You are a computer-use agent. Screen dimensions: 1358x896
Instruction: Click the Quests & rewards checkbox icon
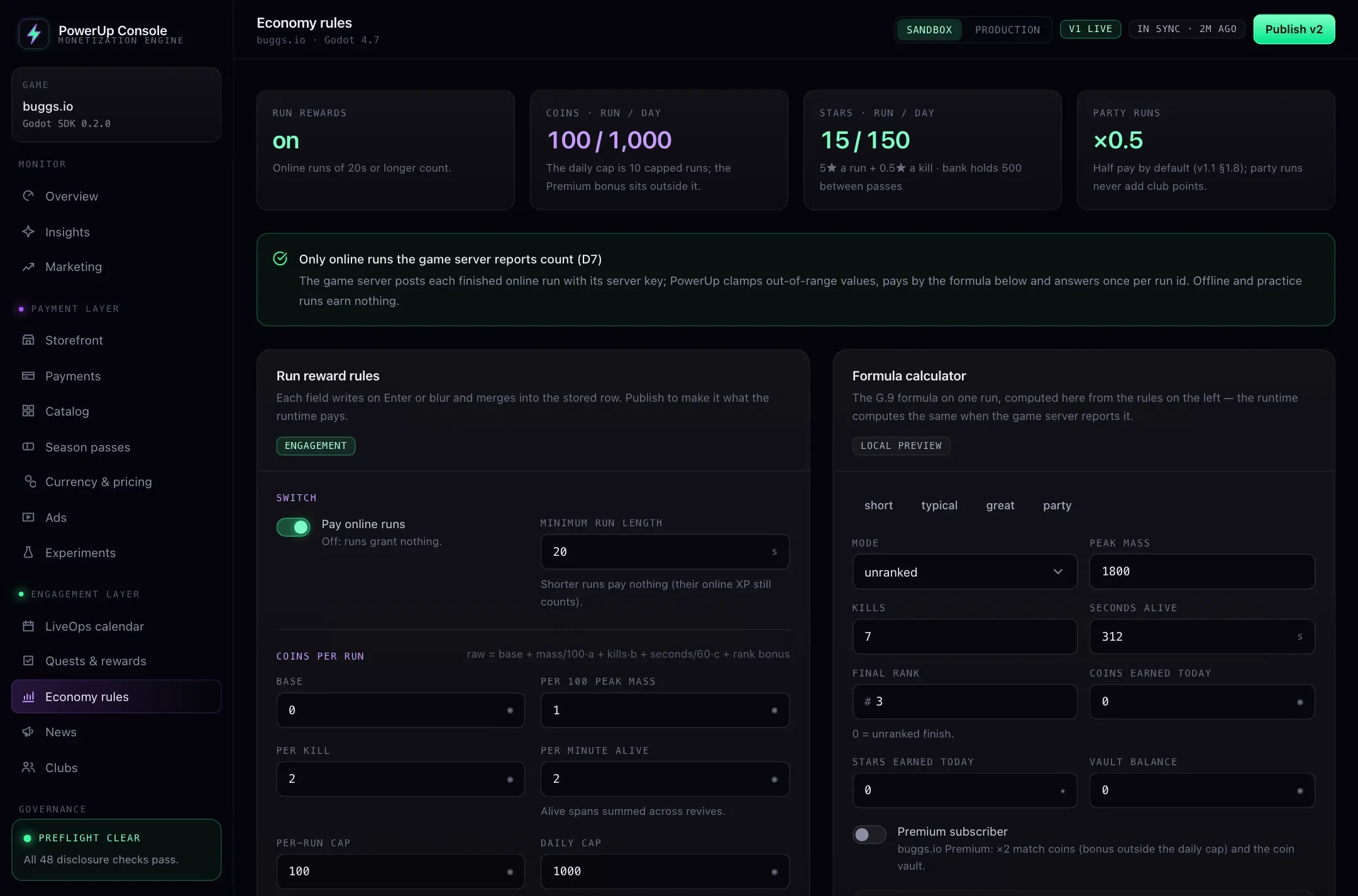click(x=28, y=661)
